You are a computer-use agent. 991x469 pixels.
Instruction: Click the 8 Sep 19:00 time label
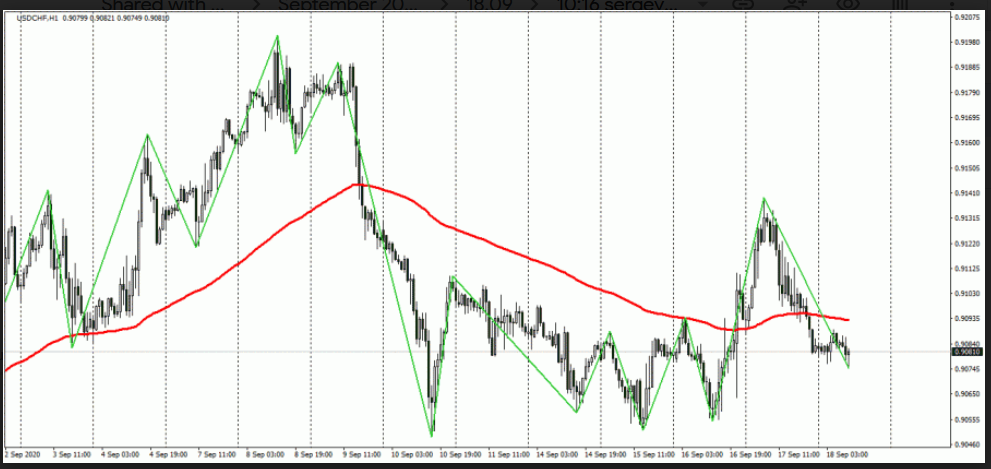[311, 454]
